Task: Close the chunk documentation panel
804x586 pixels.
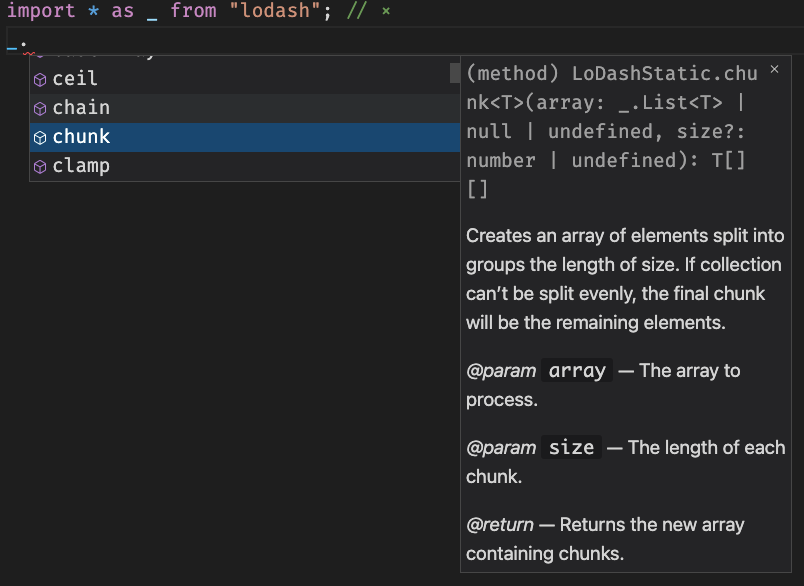Action: (x=774, y=69)
